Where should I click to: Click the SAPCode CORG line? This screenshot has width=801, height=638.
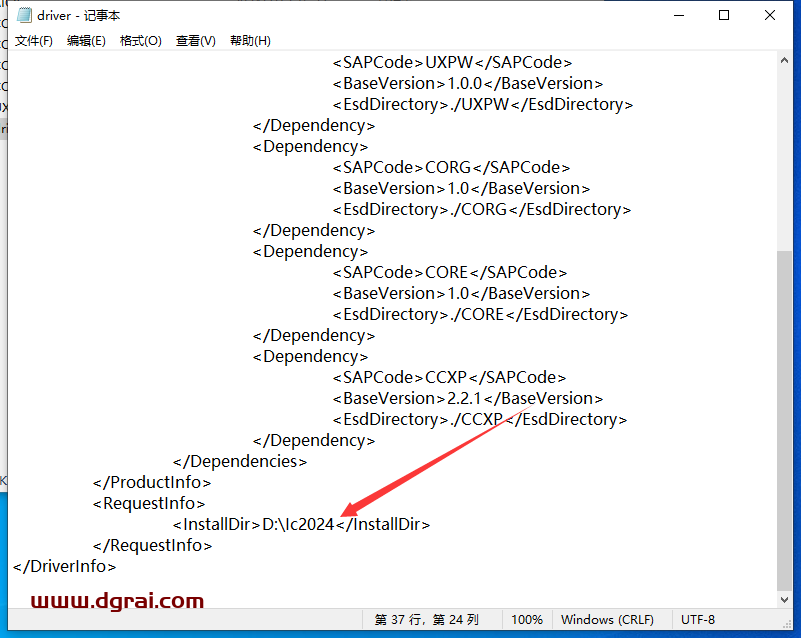pos(451,168)
